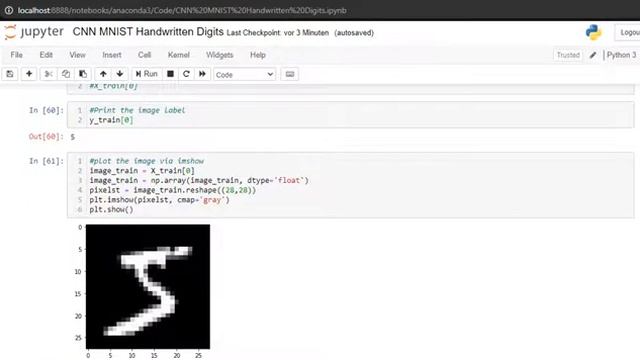Screen dimensions: 640x360
Task: Click the (autosaved) status text
Action: [x=354, y=33]
